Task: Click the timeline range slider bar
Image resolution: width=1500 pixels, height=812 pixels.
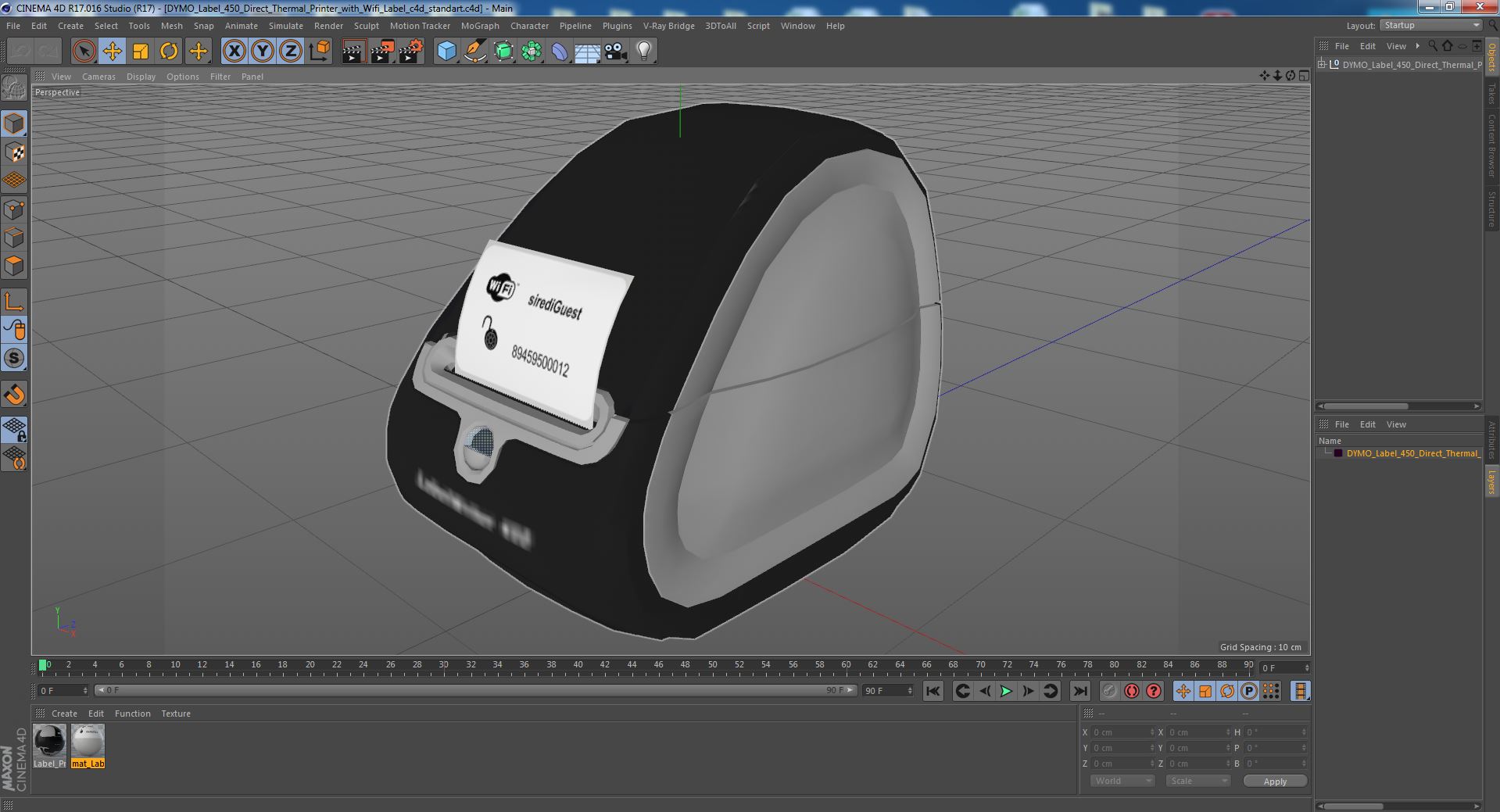Action: pyautogui.click(x=476, y=691)
